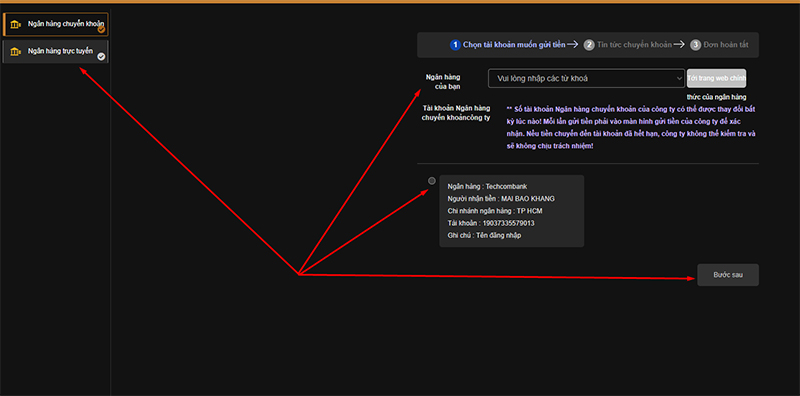Click the bank icon beside Ngân hàng trực tuyến
The image size is (800, 396).
point(16,52)
